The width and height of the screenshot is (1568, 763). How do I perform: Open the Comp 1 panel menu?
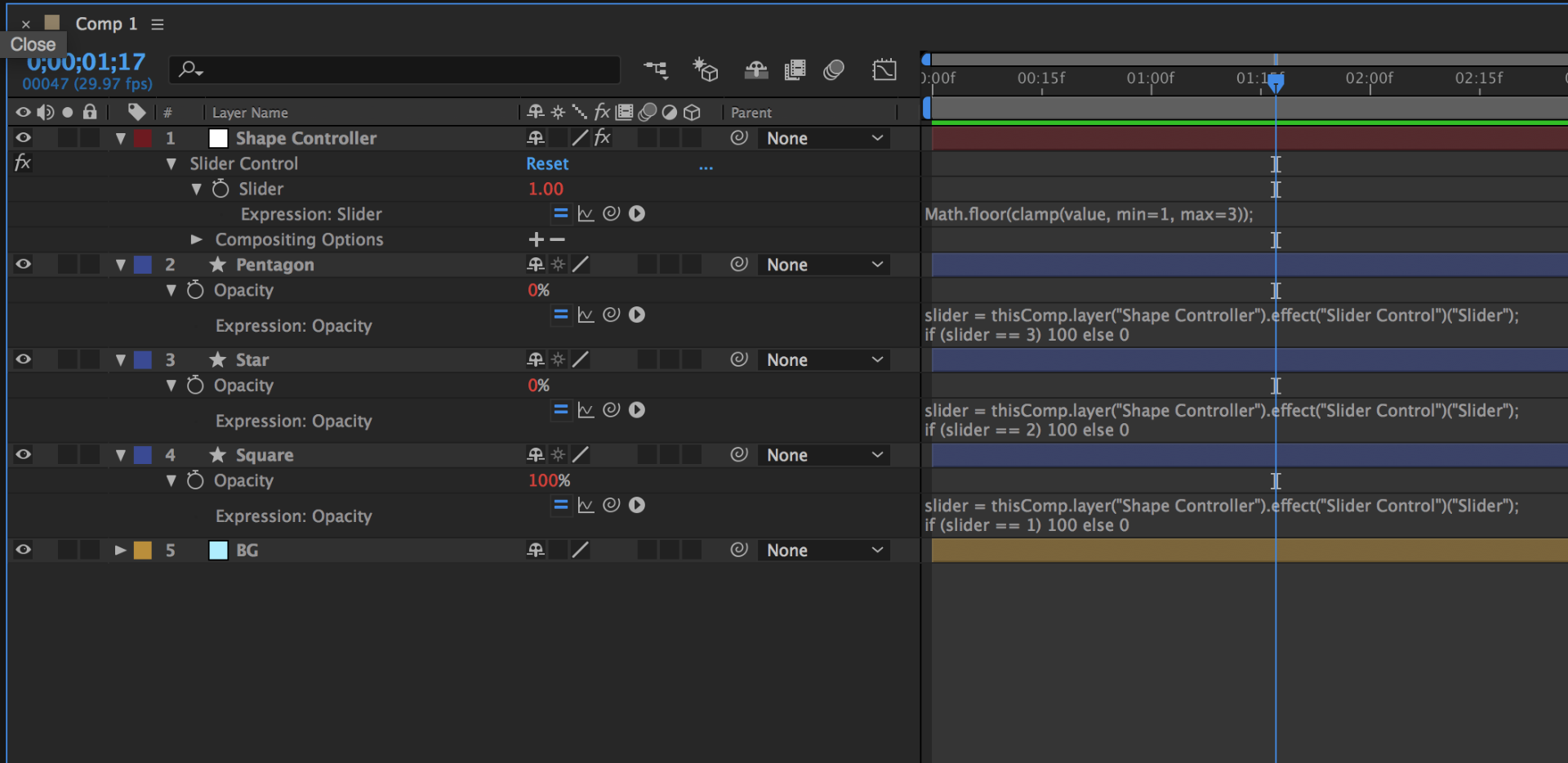[x=158, y=25]
